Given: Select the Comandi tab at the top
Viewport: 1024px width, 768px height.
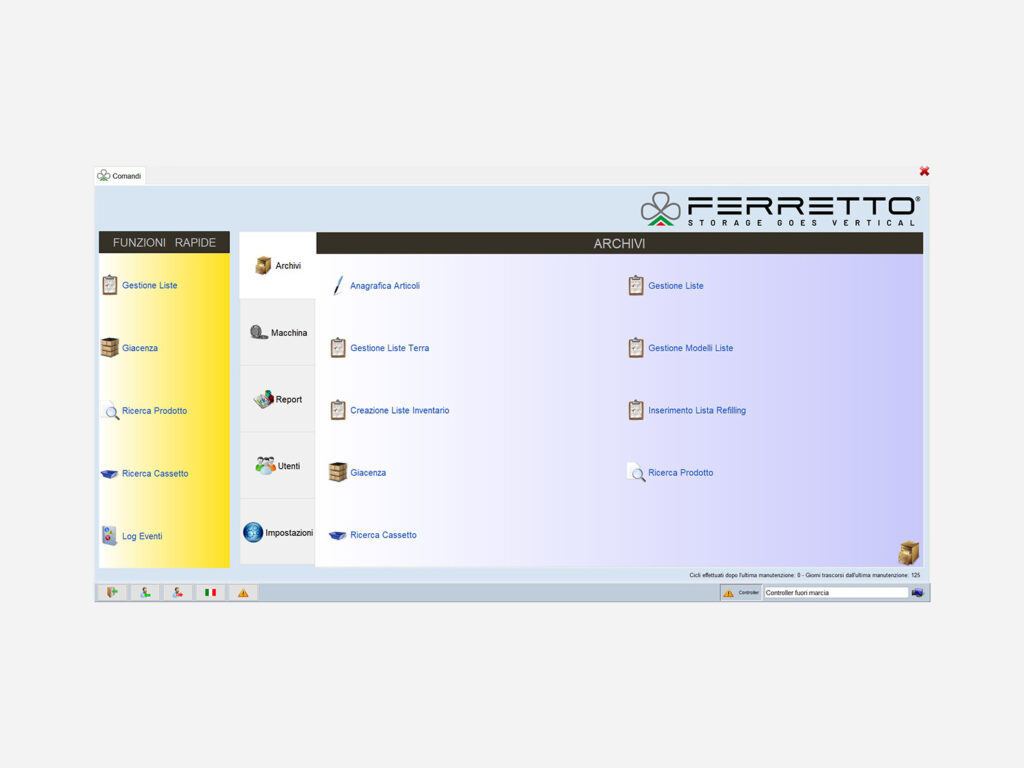Looking at the screenshot, I should [x=120, y=176].
